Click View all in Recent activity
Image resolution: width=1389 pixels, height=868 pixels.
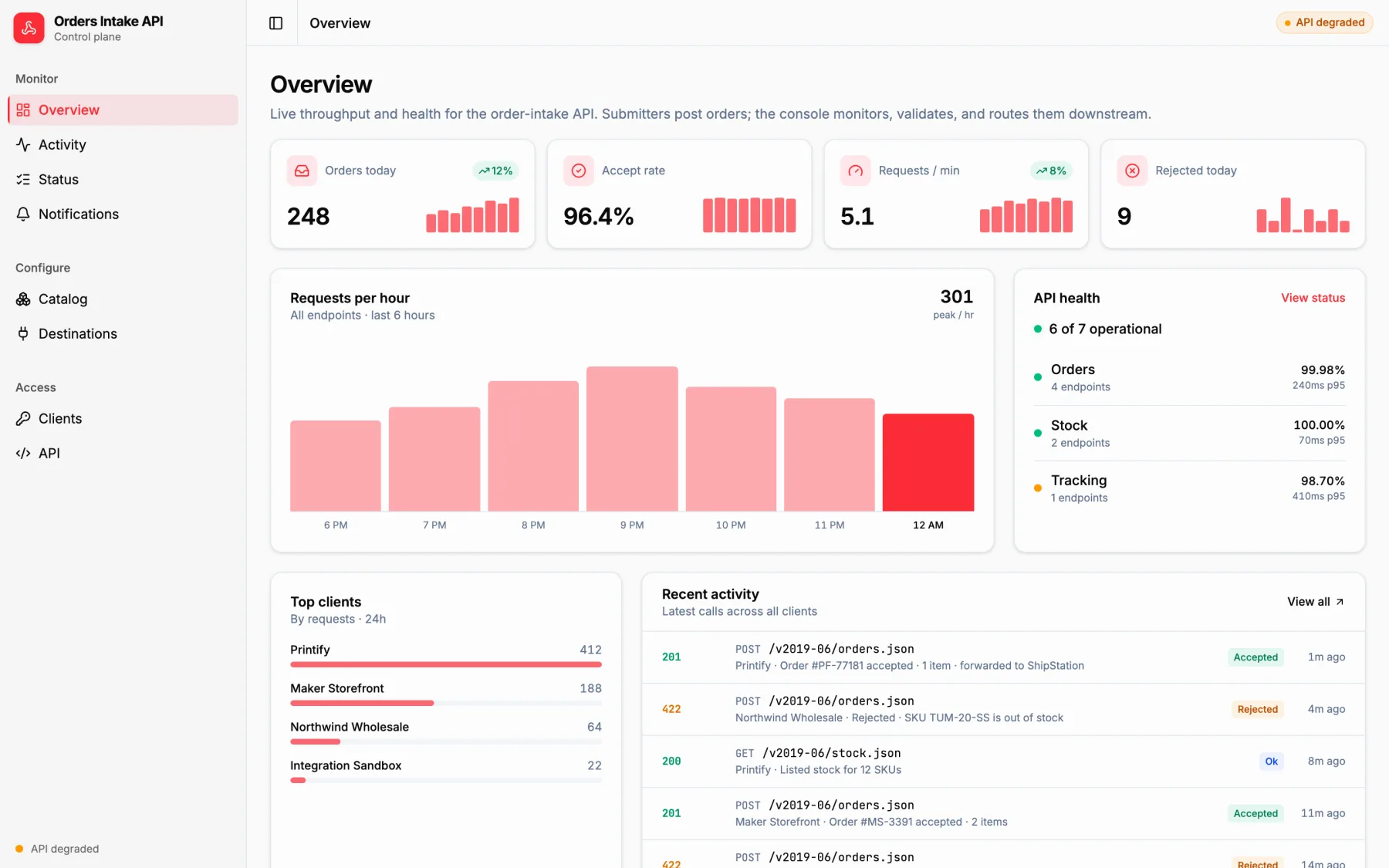[1315, 602]
